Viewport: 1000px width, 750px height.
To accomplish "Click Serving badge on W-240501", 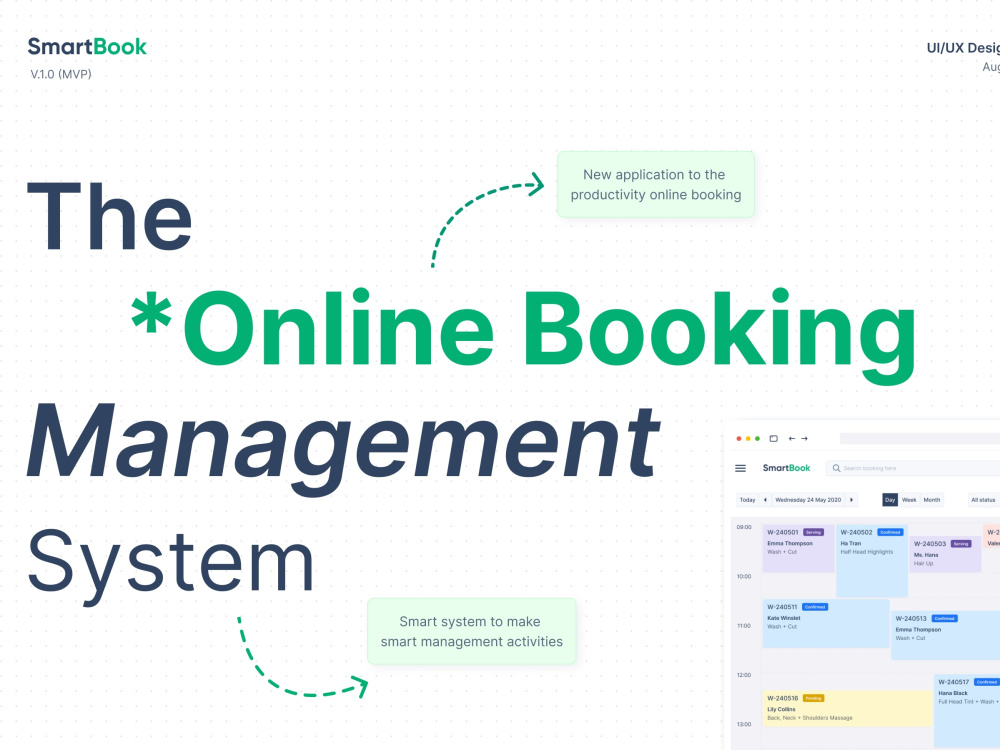I will [813, 532].
